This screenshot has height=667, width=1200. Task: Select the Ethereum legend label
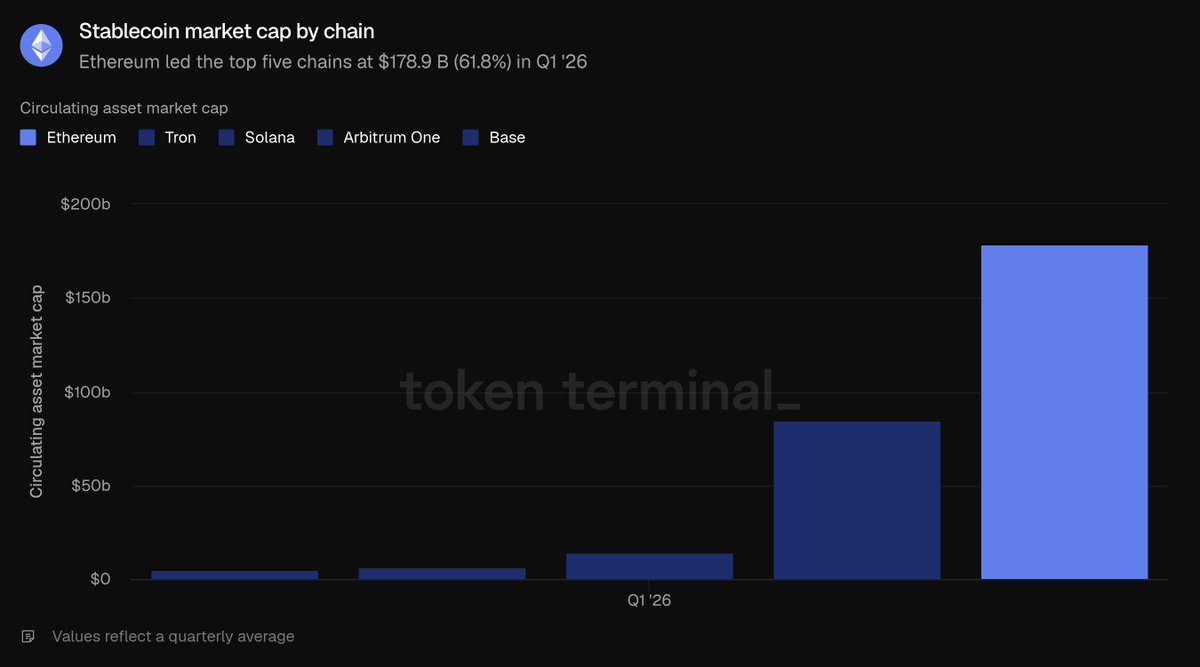(81, 138)
